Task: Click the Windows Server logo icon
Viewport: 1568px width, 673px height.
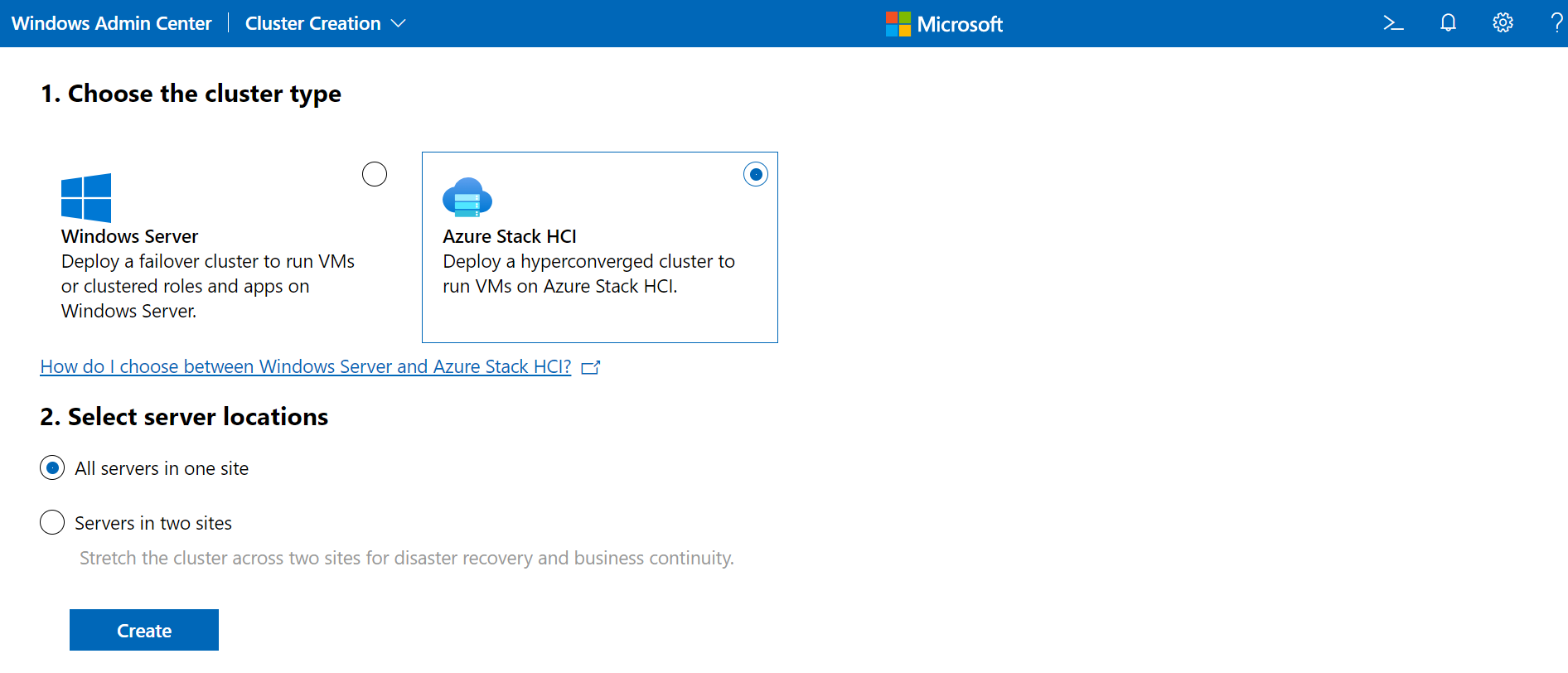Action: coord(86,197)
